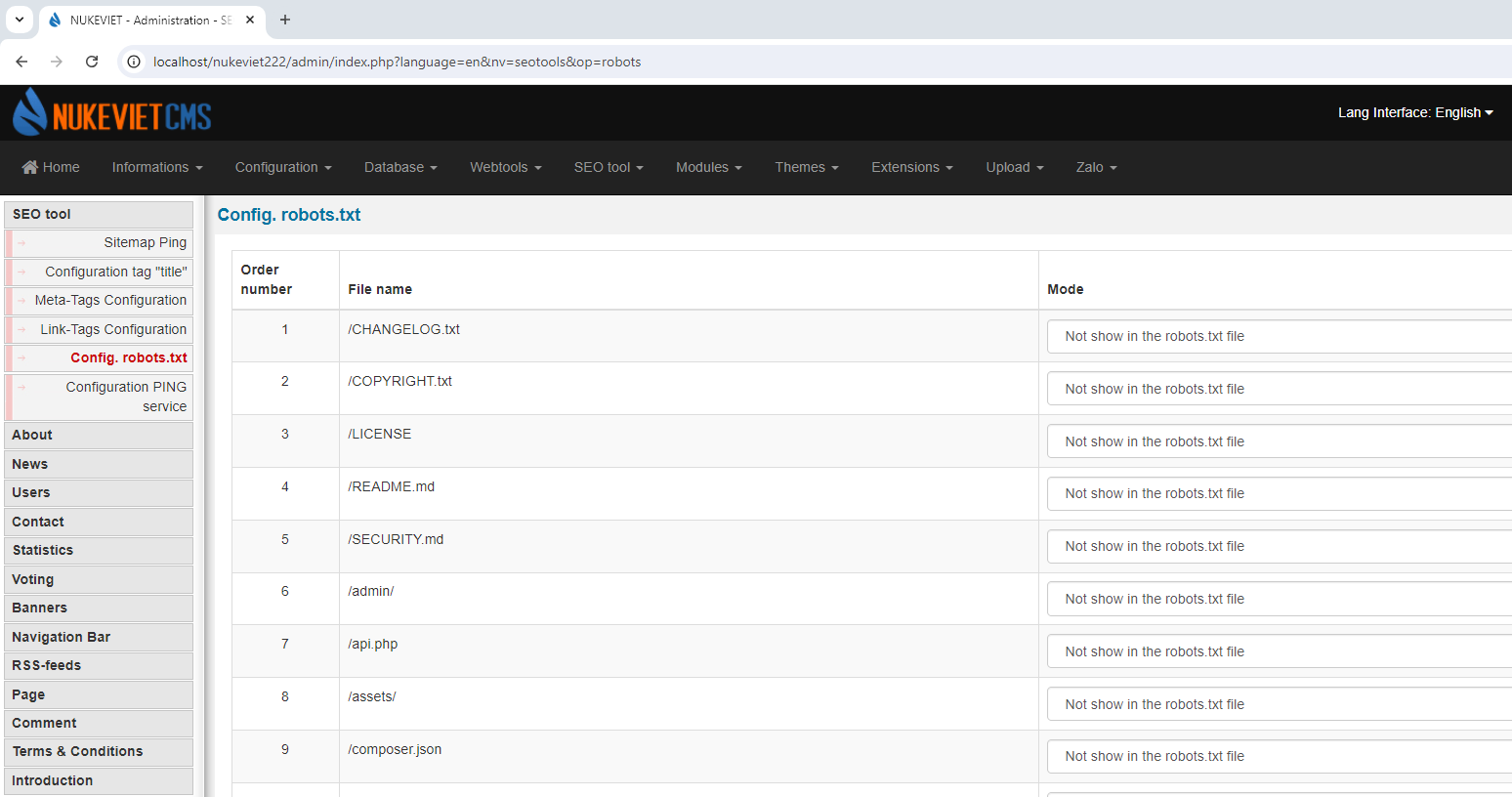Image resolution: width=1512 pixels, height=797 pixels.
Task: Open mode dropdown for /SECURITY.md
Action: coord(1280,546)
